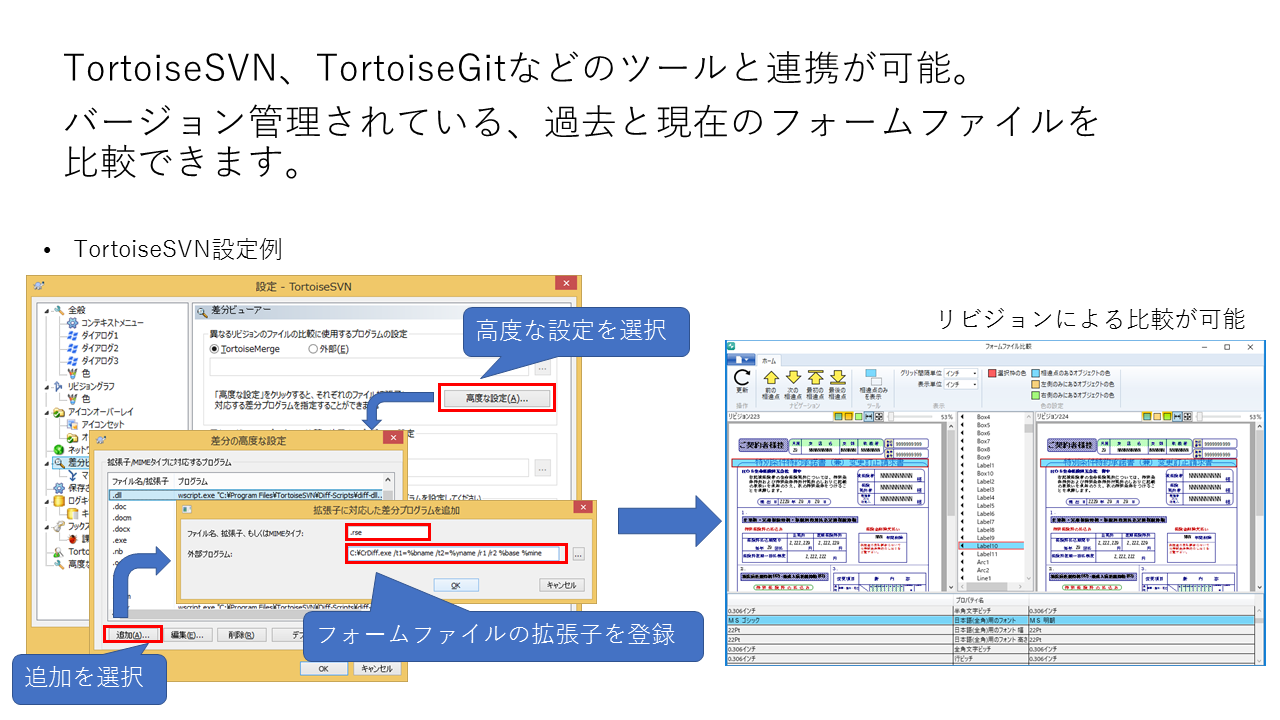Click キャンセル in 差分プログラムを追加 dialog
Viewport: 1280px width, 720px height.
pos(561,585)
